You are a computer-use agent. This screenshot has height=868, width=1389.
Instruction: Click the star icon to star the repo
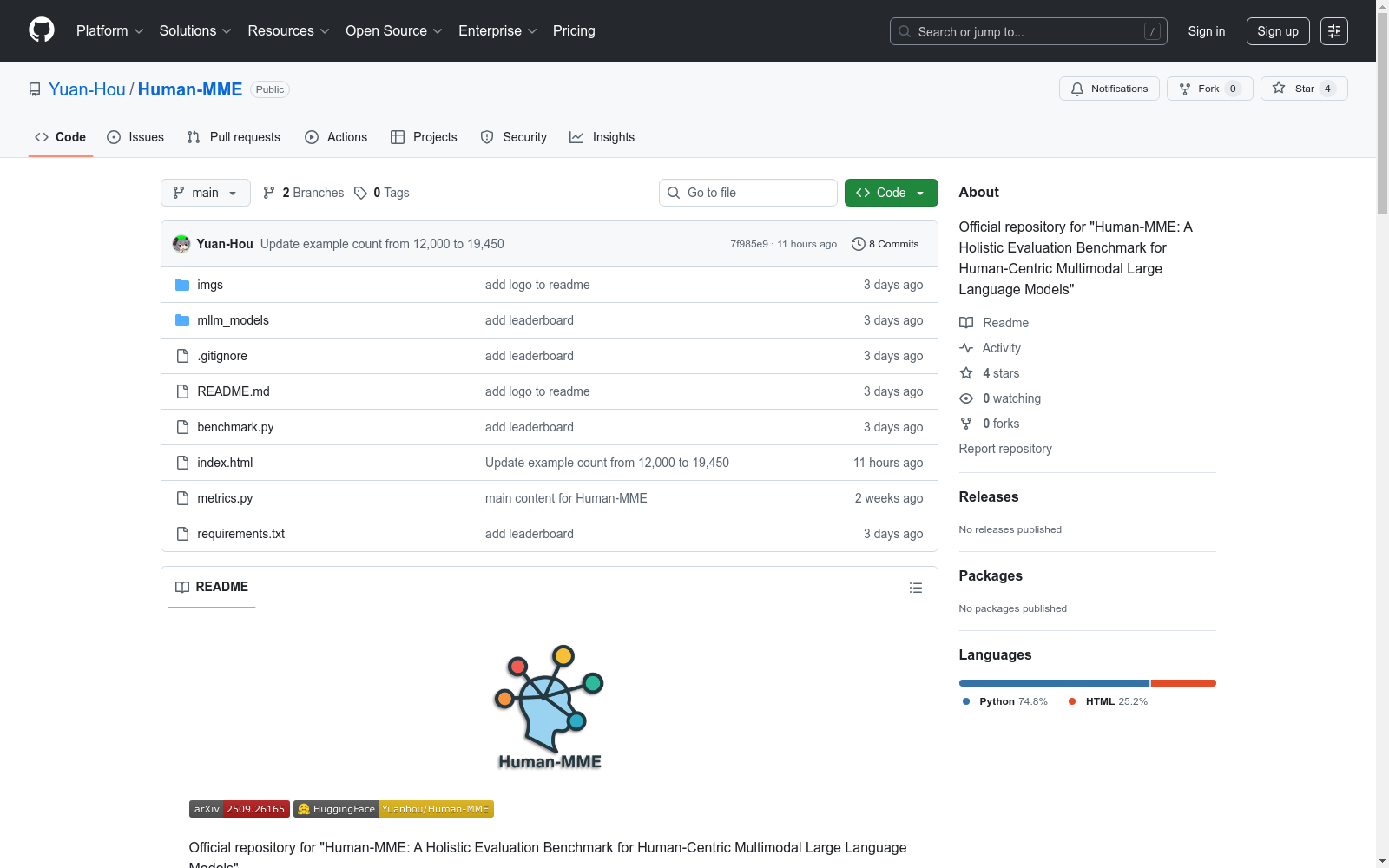(1279, 88)
